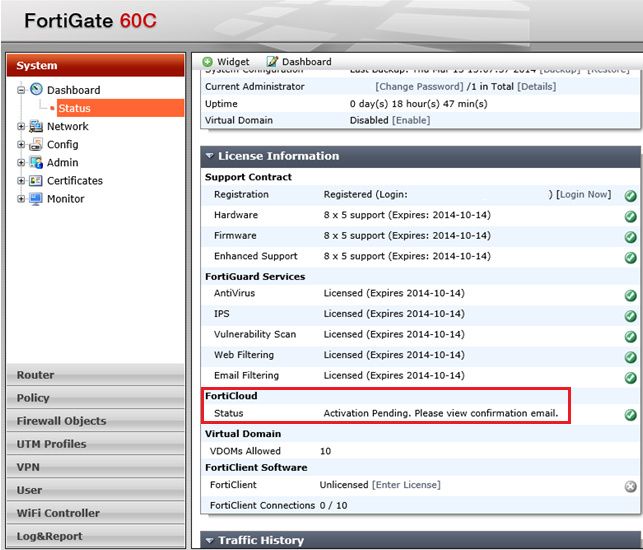Click the FortiGate 60C logo
The width and height of the screenshot is (643, 550).
(x=91, y=21)
